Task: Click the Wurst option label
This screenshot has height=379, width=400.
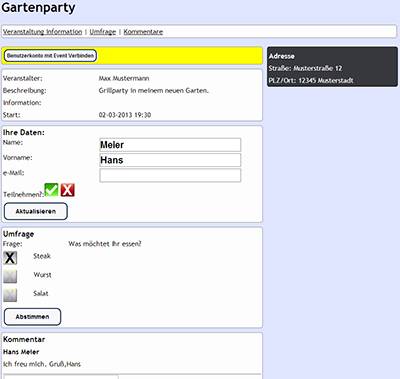Action: click(42, 275)
